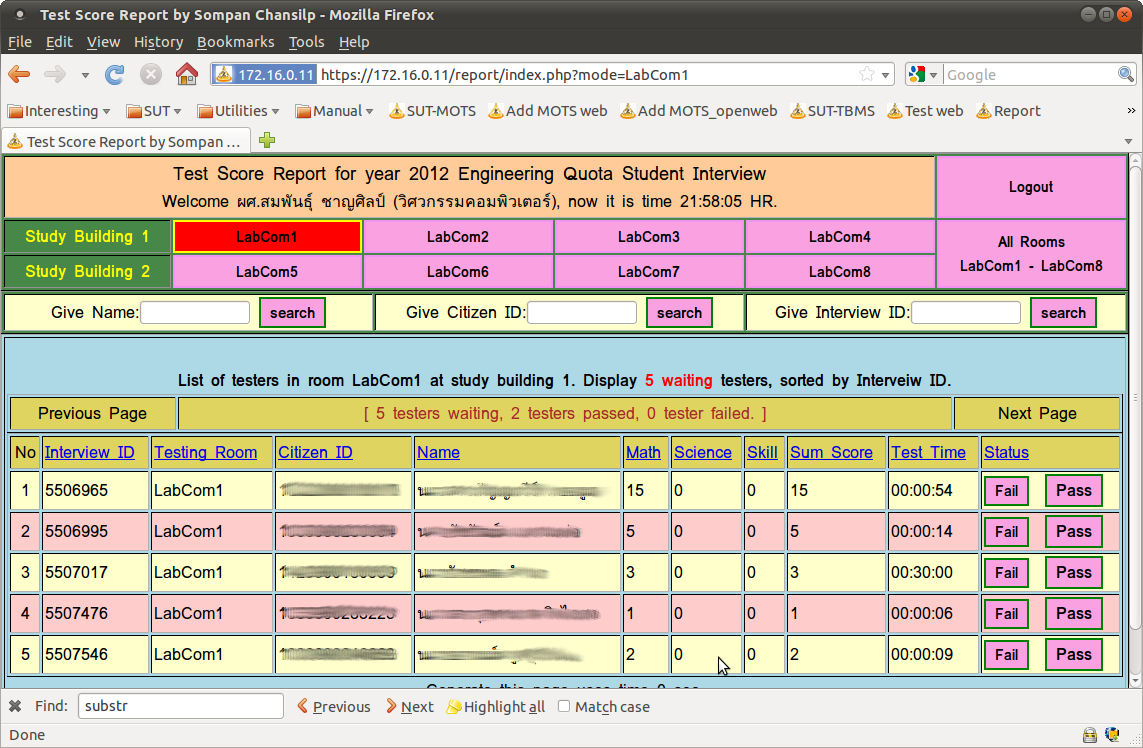
Task: Click the browser Back arrow icon
Action: point(19,74)
